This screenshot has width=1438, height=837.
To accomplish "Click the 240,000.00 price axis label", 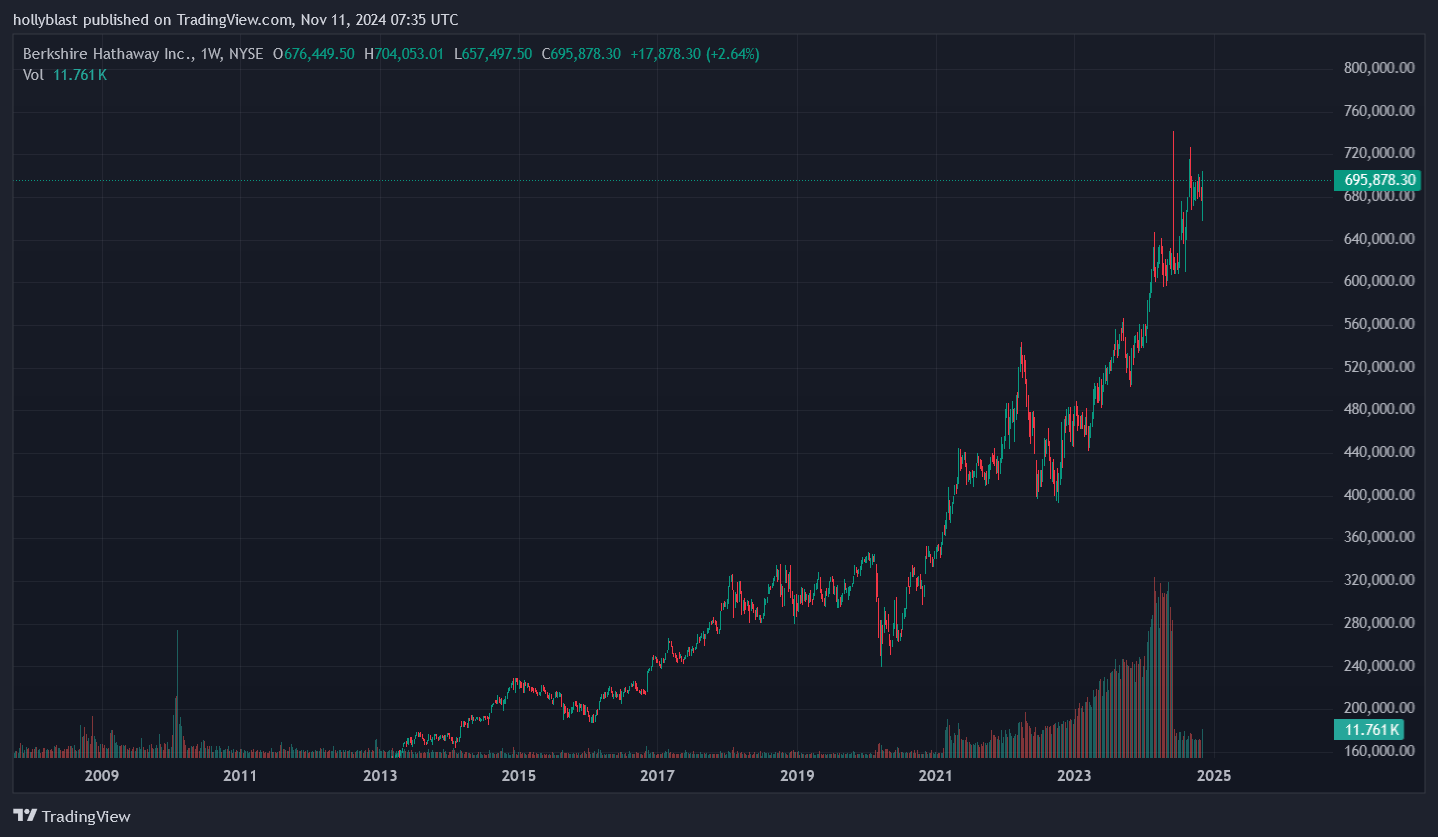I will (1379, 666).
